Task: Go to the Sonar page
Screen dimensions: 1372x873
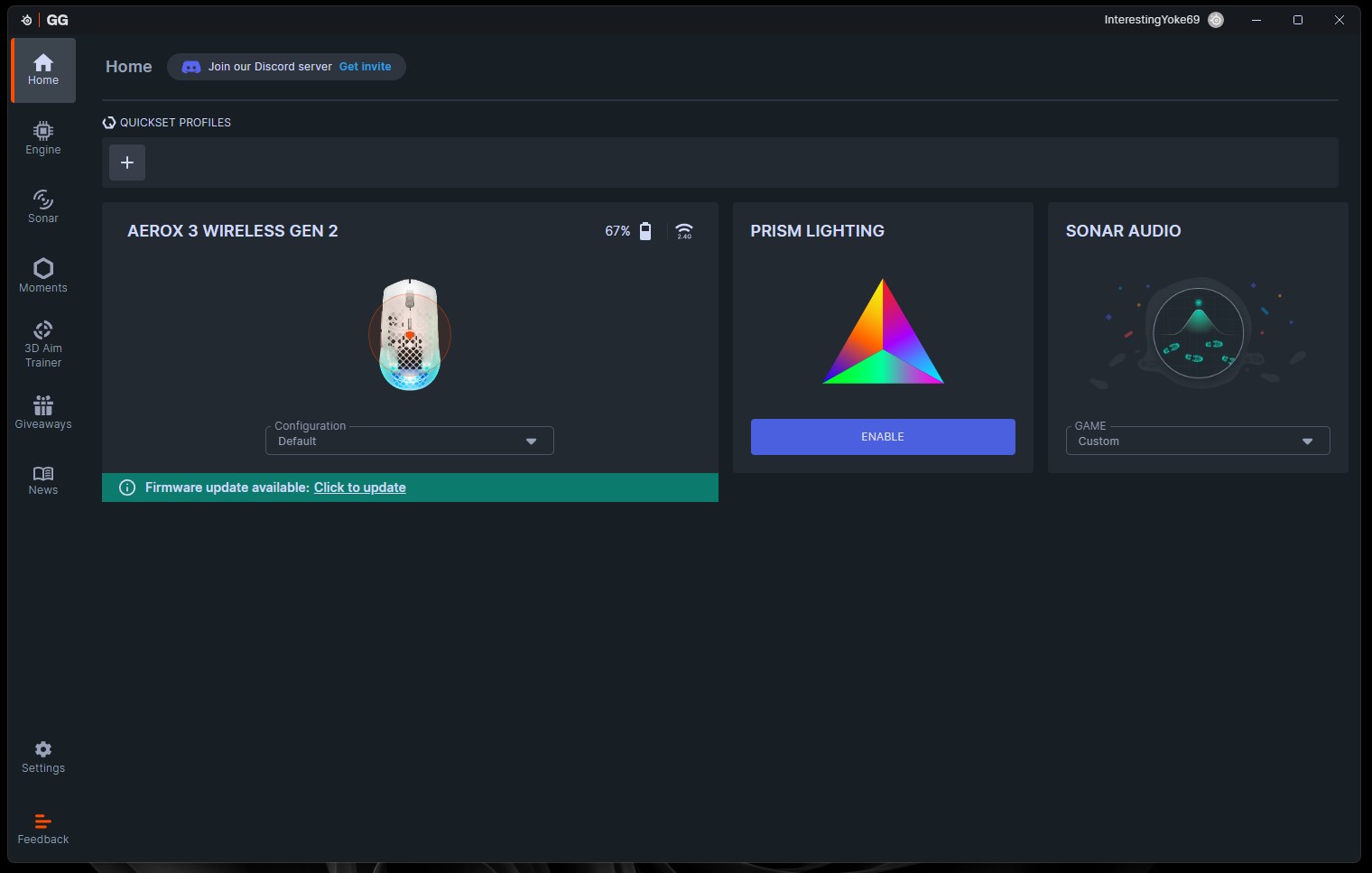Action: [42, 207]
